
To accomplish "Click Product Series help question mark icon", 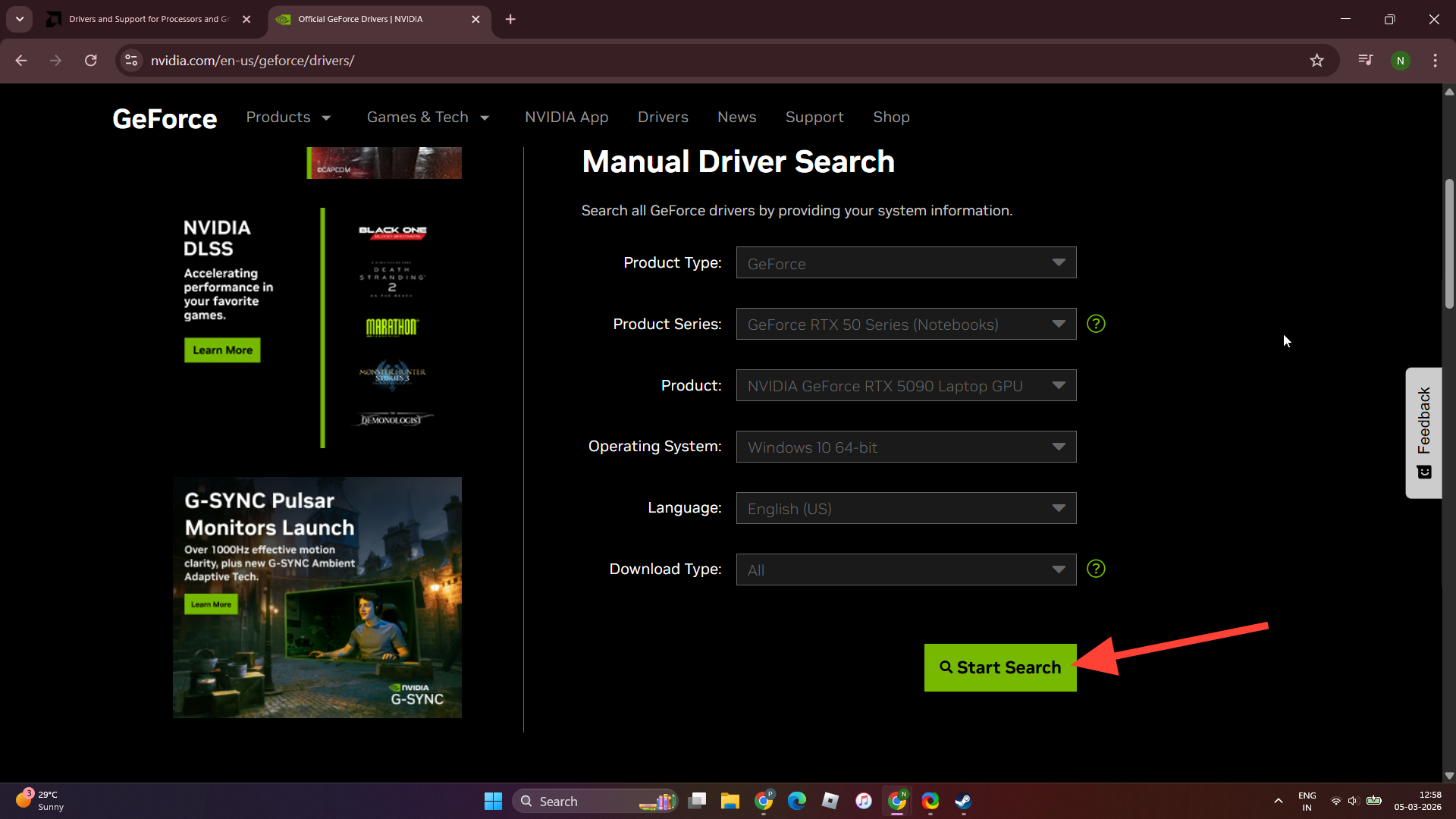I will pyautogui.click(x=1096, y=324).
